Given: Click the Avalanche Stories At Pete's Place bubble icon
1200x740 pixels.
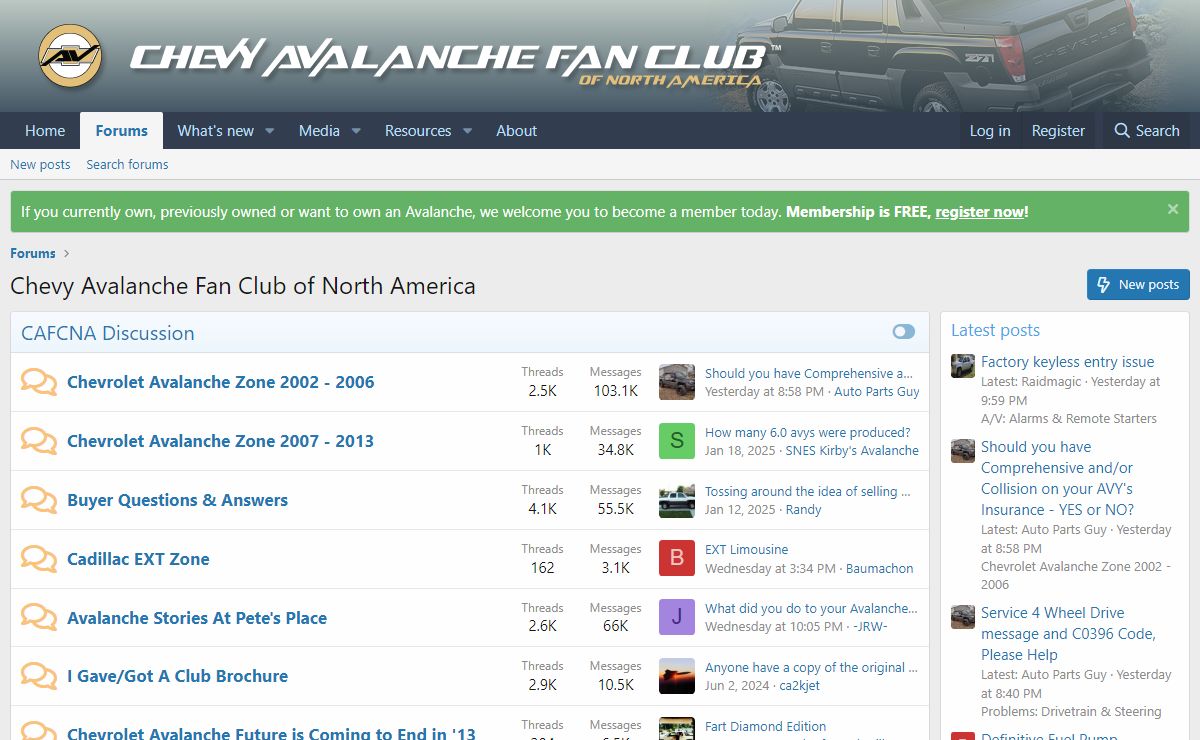Looking at the screenshot, I should coord(39,618).
